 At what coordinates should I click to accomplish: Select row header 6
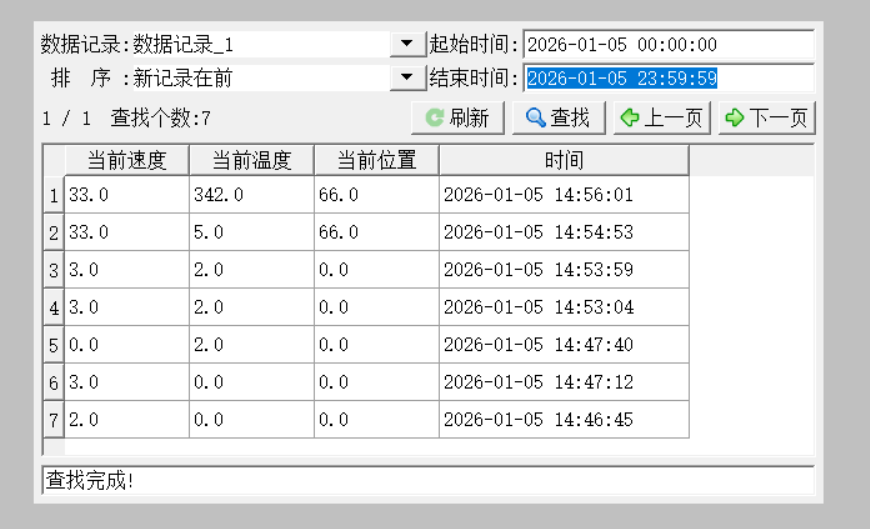54,382
